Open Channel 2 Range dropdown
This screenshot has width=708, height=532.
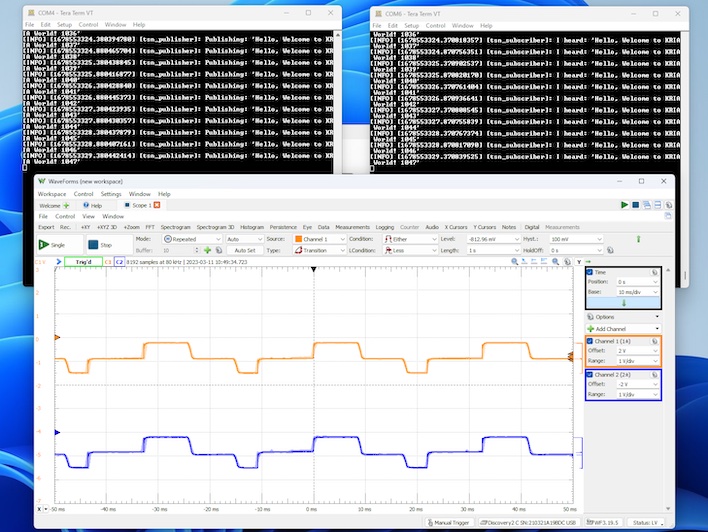[x=638, y=395]
